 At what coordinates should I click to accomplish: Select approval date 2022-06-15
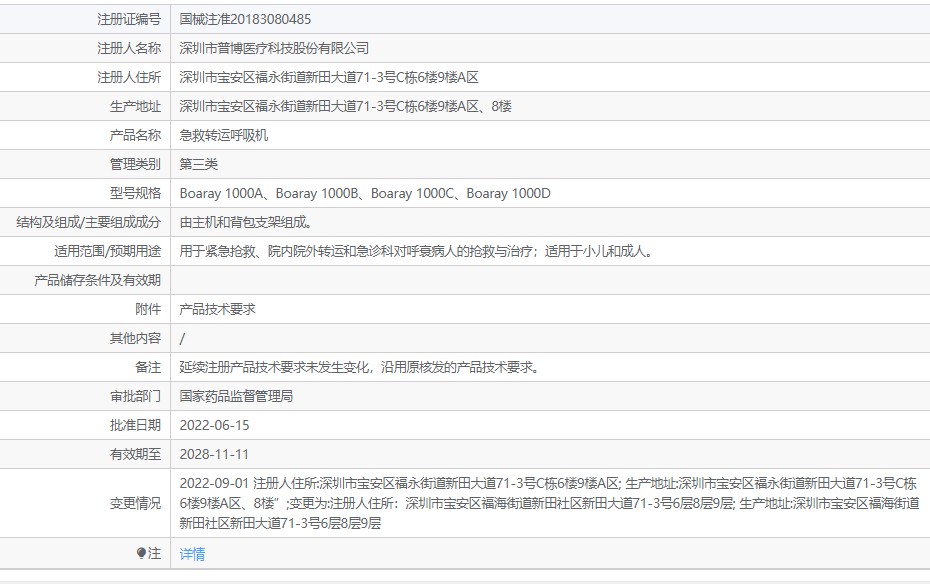pos(214,426)
